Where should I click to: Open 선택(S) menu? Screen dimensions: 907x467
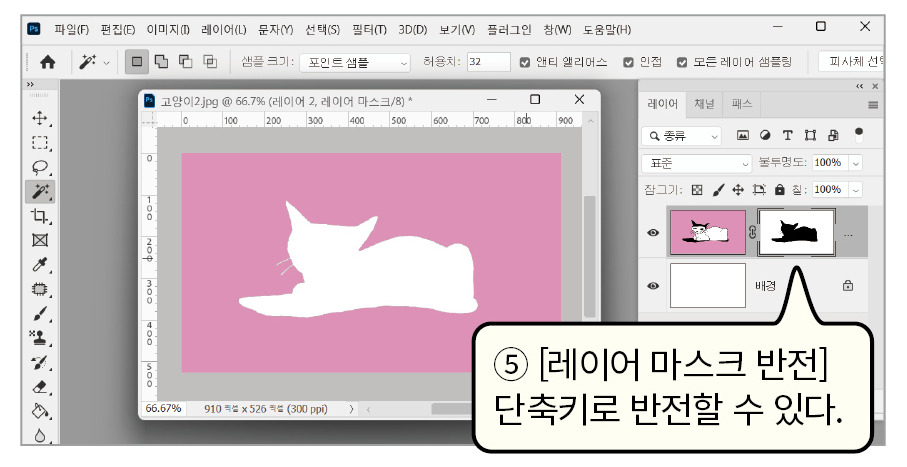coord(322,30)
